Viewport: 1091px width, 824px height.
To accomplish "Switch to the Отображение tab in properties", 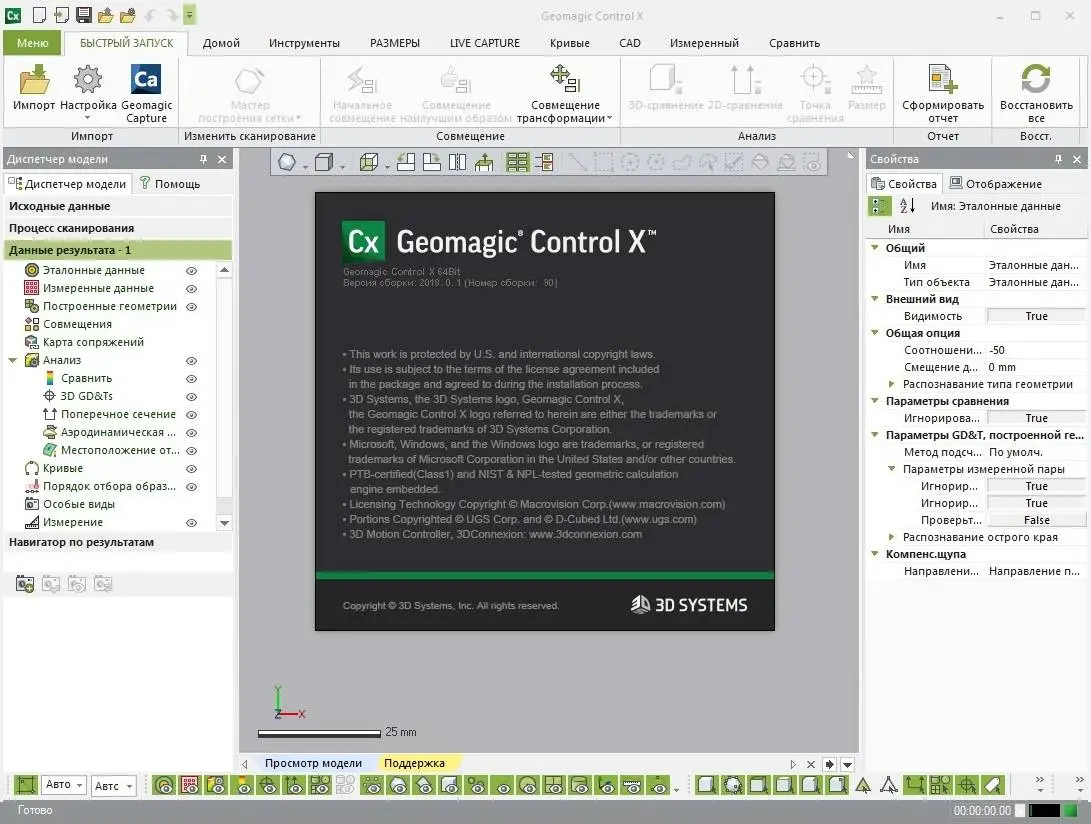I will click(996, 184).
